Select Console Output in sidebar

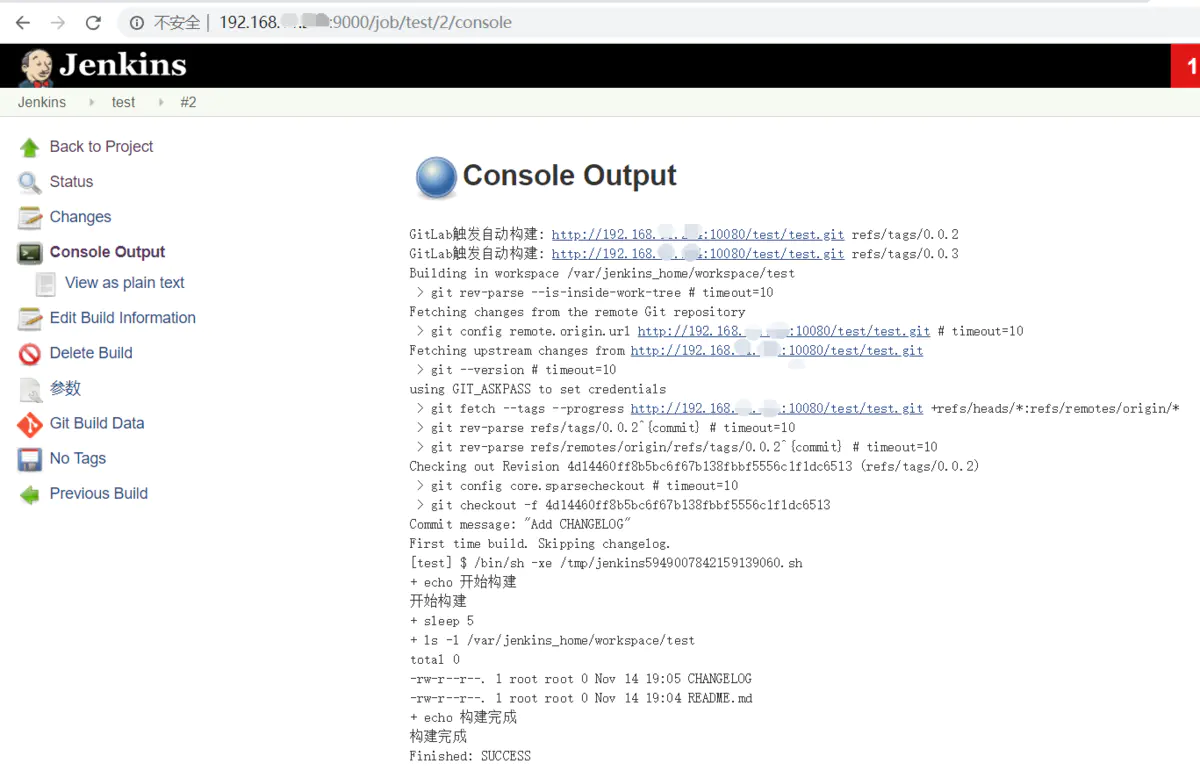107,252
